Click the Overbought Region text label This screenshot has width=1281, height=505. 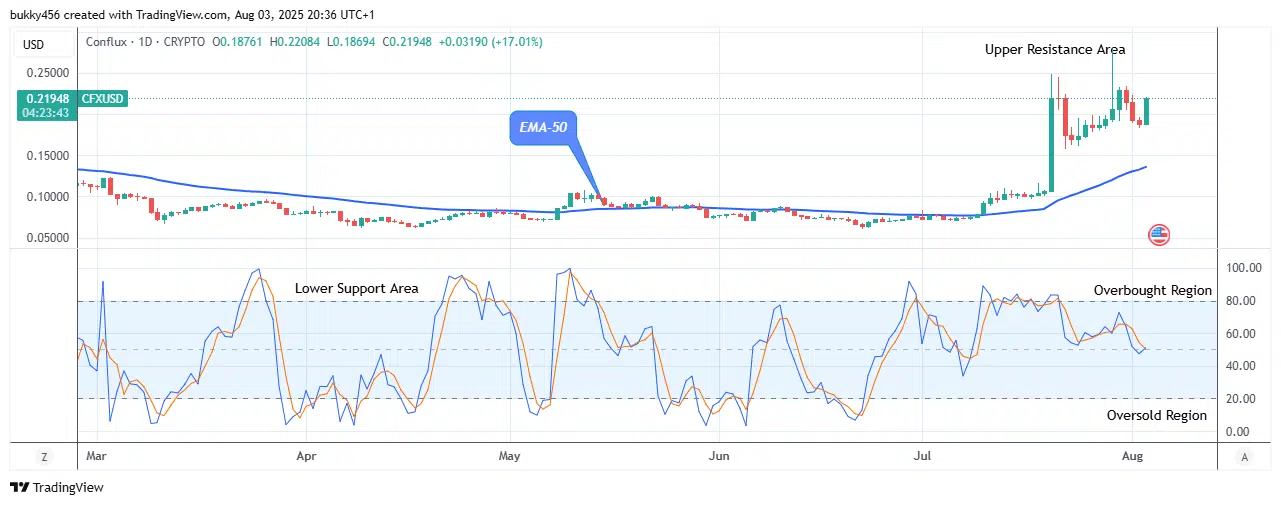point(1153,290)
